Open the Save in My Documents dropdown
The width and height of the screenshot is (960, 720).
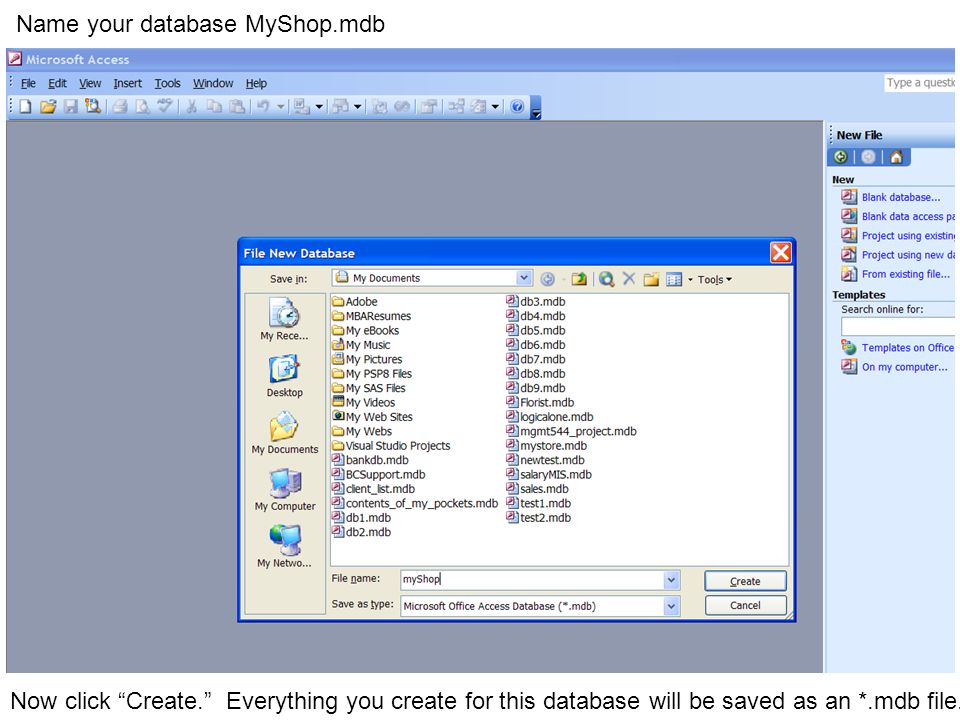coord(523,278)
